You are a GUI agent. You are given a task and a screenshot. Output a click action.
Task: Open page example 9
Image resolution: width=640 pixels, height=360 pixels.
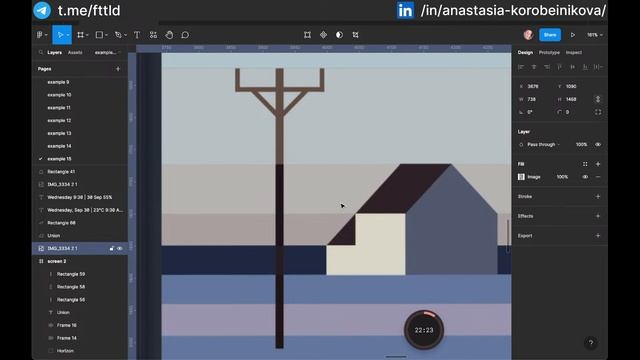pos(58,82)
